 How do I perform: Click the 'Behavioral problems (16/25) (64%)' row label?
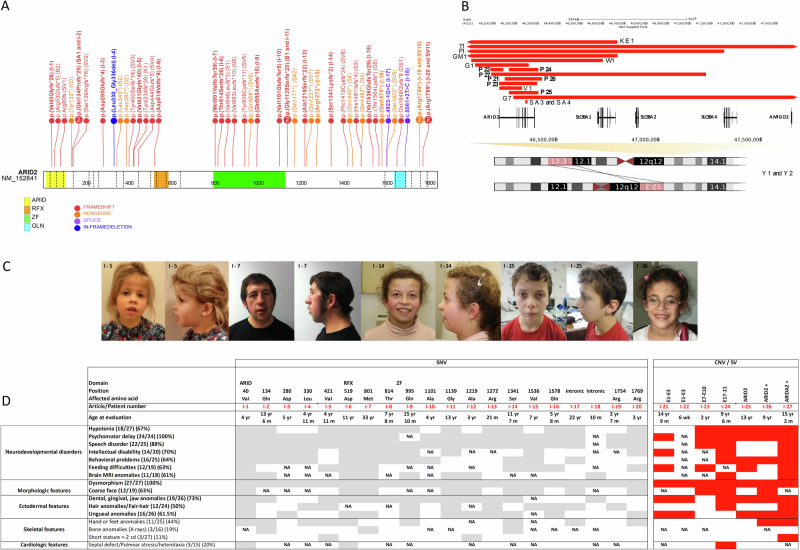point(132,460)
